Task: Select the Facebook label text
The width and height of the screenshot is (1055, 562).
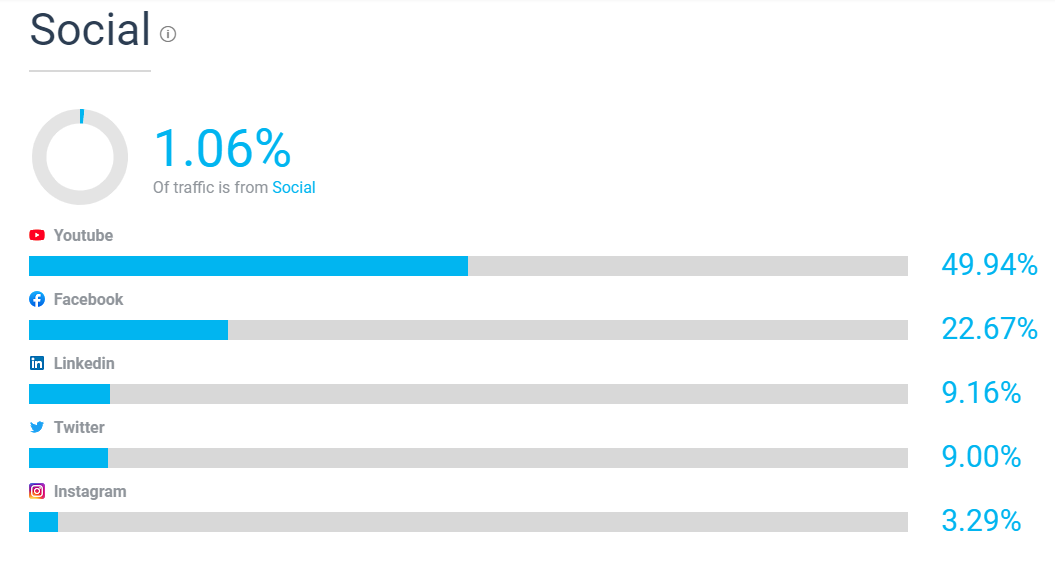Action: (88, 299)
